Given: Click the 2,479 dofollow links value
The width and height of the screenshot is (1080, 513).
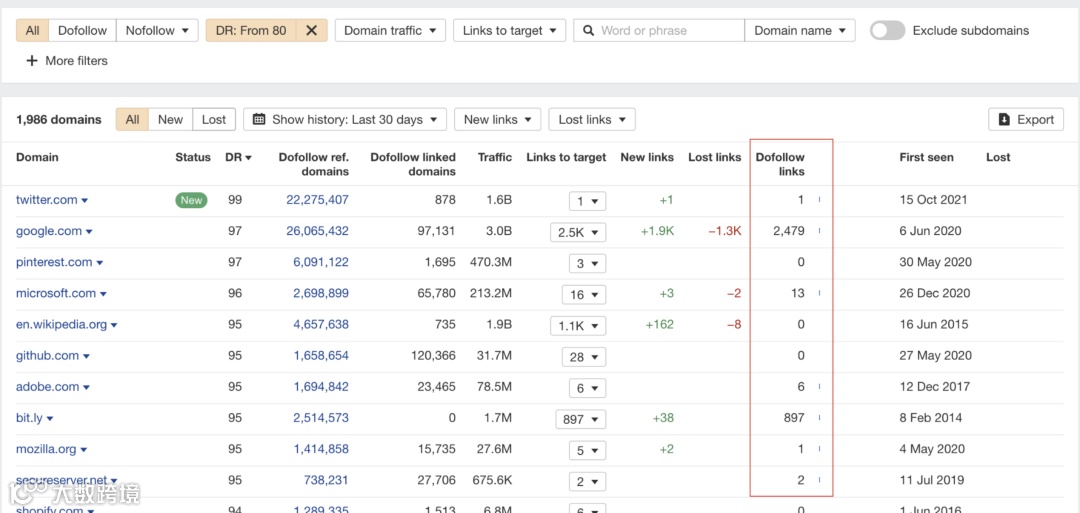Looking at the screenshot, I should point(789,231).
